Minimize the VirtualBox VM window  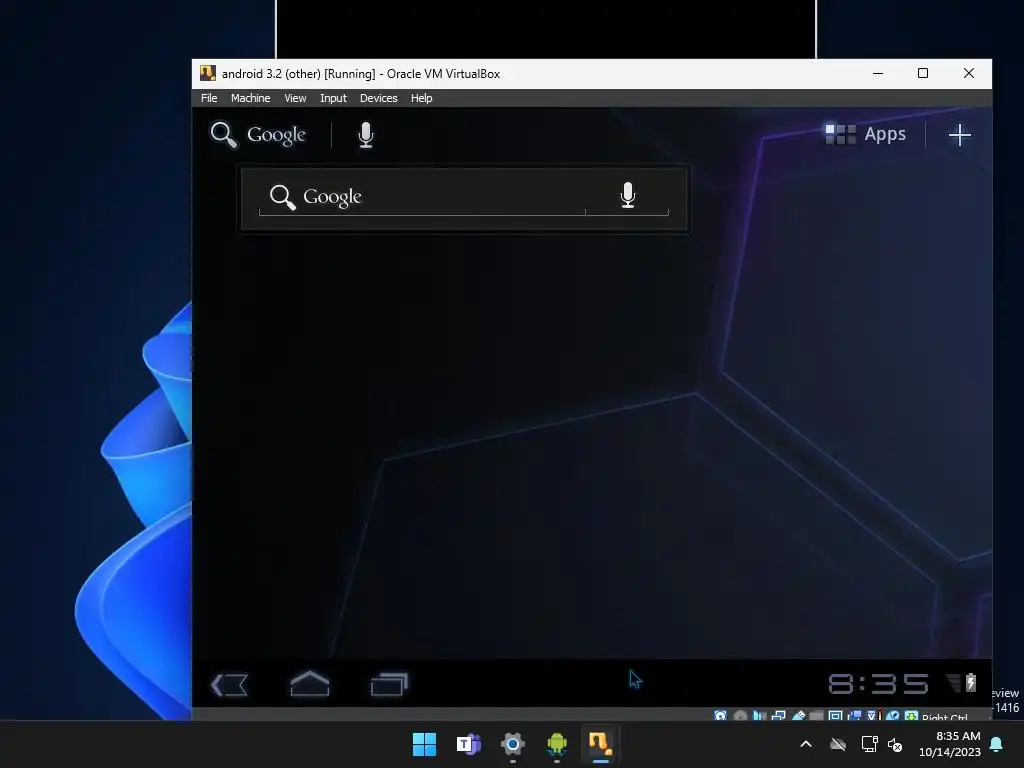click(x=878, y=74)
